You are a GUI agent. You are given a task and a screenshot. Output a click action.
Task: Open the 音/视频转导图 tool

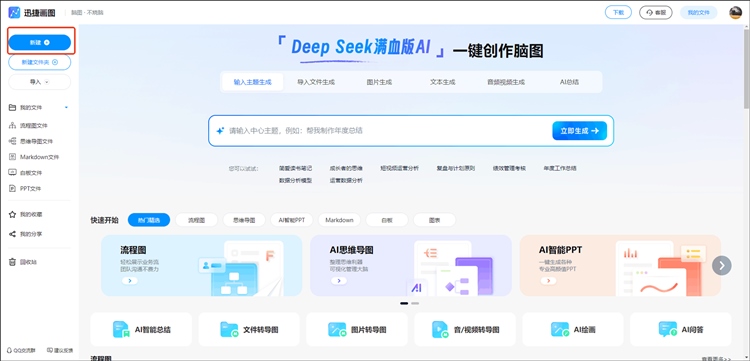point(465,329)
